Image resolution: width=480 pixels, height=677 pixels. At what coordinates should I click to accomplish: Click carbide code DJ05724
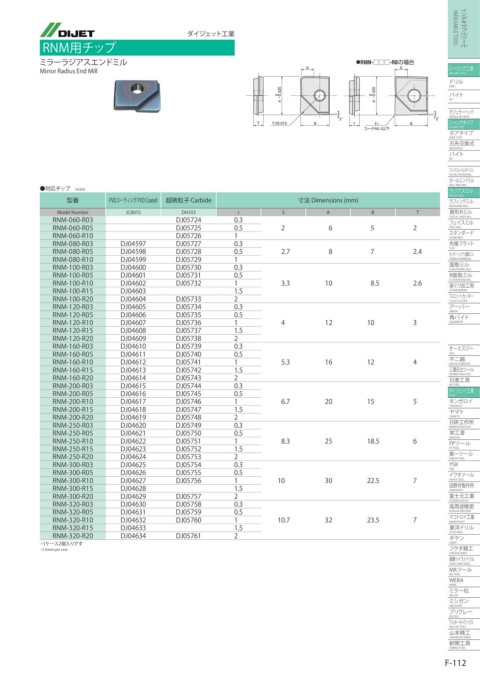click(x=189, y=220)
